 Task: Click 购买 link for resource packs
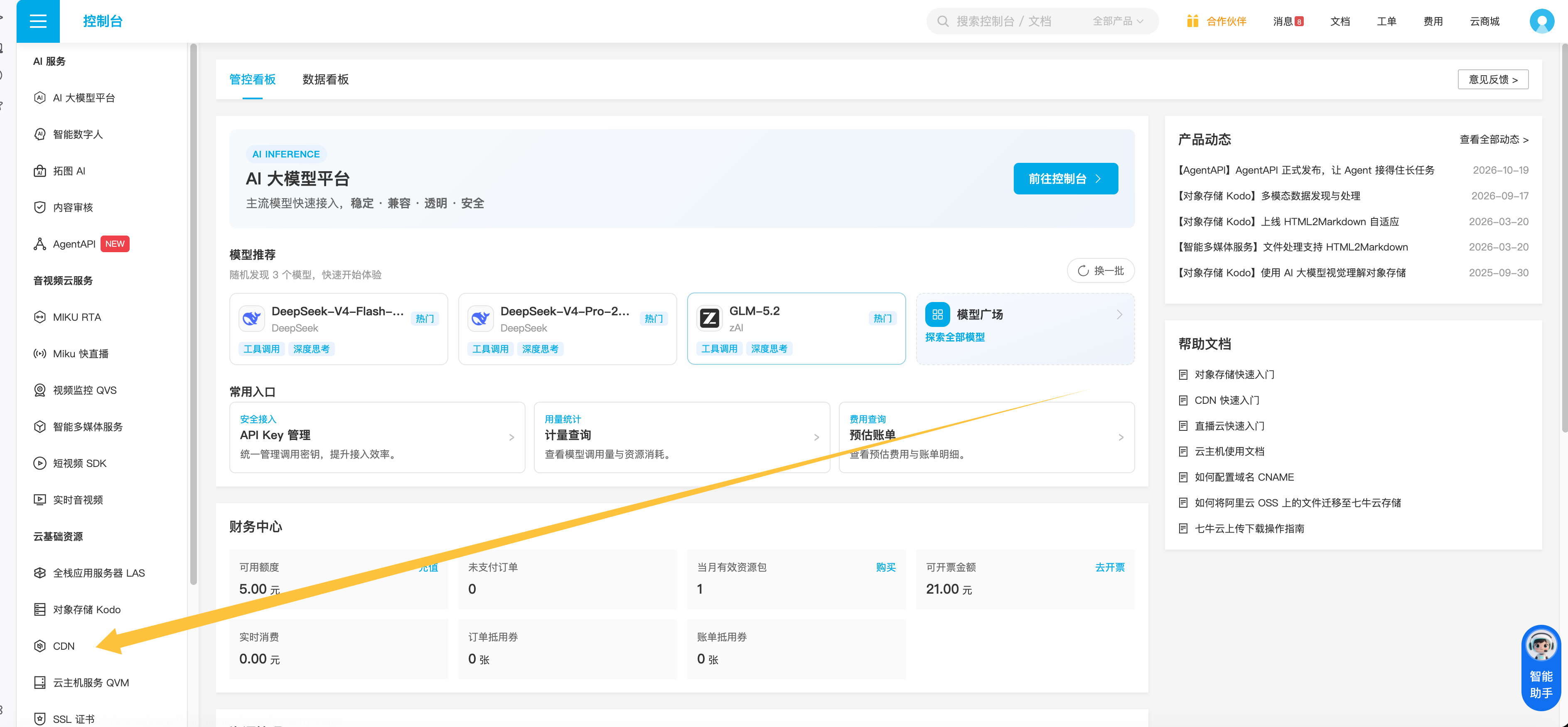click(886, 567)
